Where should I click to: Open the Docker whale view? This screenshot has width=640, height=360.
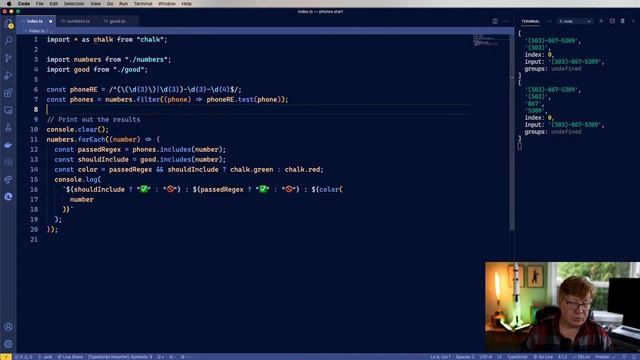pyautogui.click(x=8, y=145)
